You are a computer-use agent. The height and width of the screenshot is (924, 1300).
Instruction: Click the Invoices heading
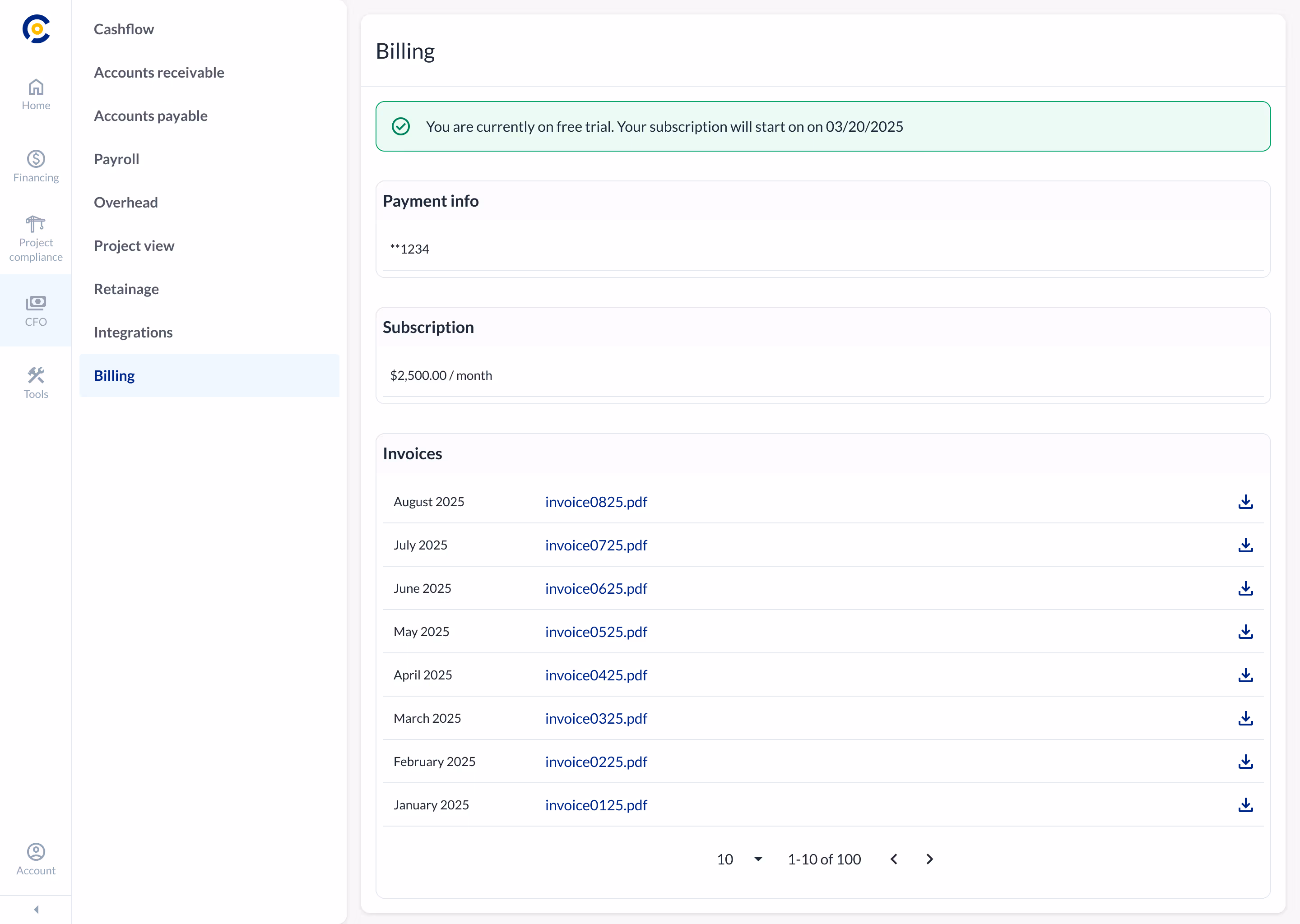412,453
